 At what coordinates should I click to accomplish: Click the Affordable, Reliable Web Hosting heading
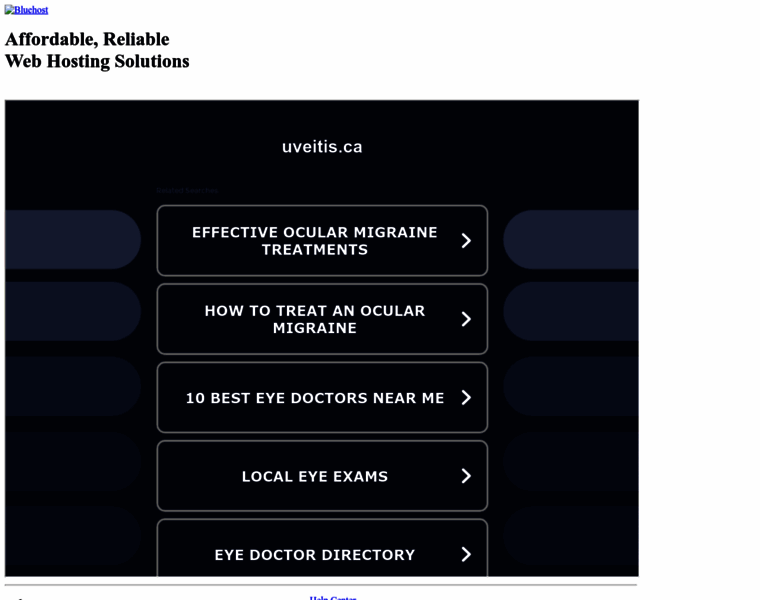click(97, 50)
